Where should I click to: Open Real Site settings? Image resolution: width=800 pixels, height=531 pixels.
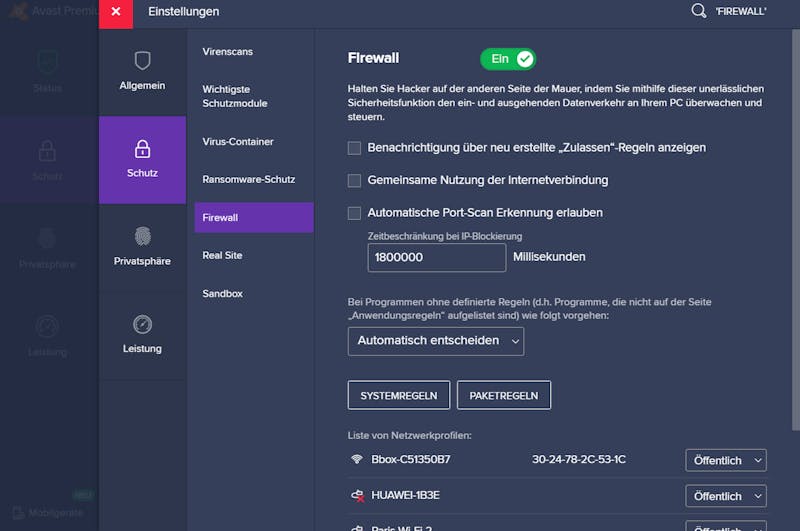point(222,255)
